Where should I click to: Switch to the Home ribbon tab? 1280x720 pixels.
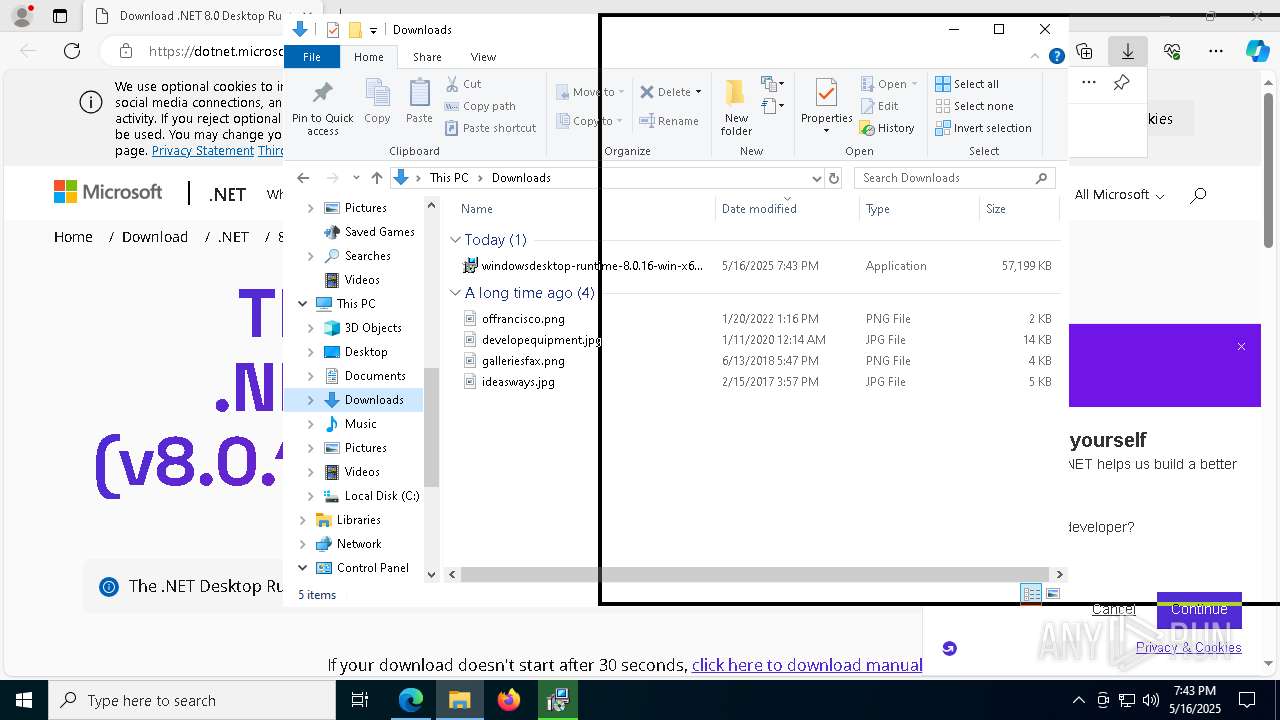(368, 57)
